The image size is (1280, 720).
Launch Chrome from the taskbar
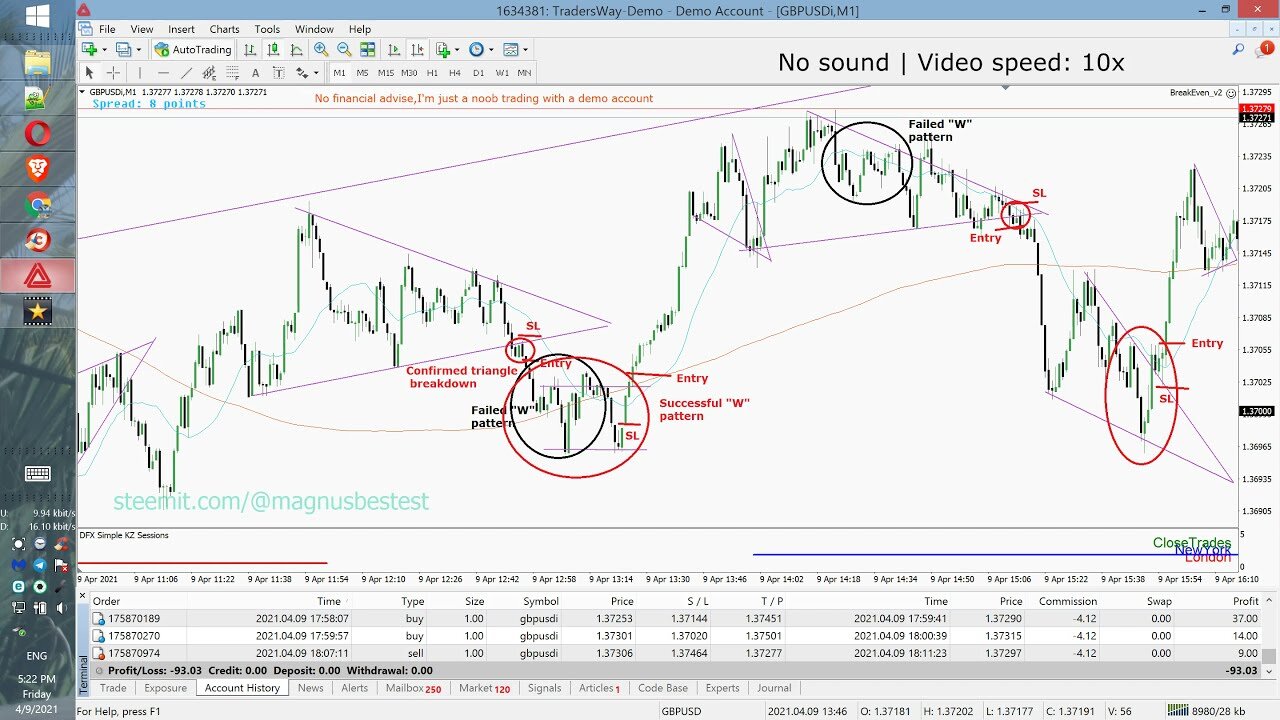click(38, 204)
